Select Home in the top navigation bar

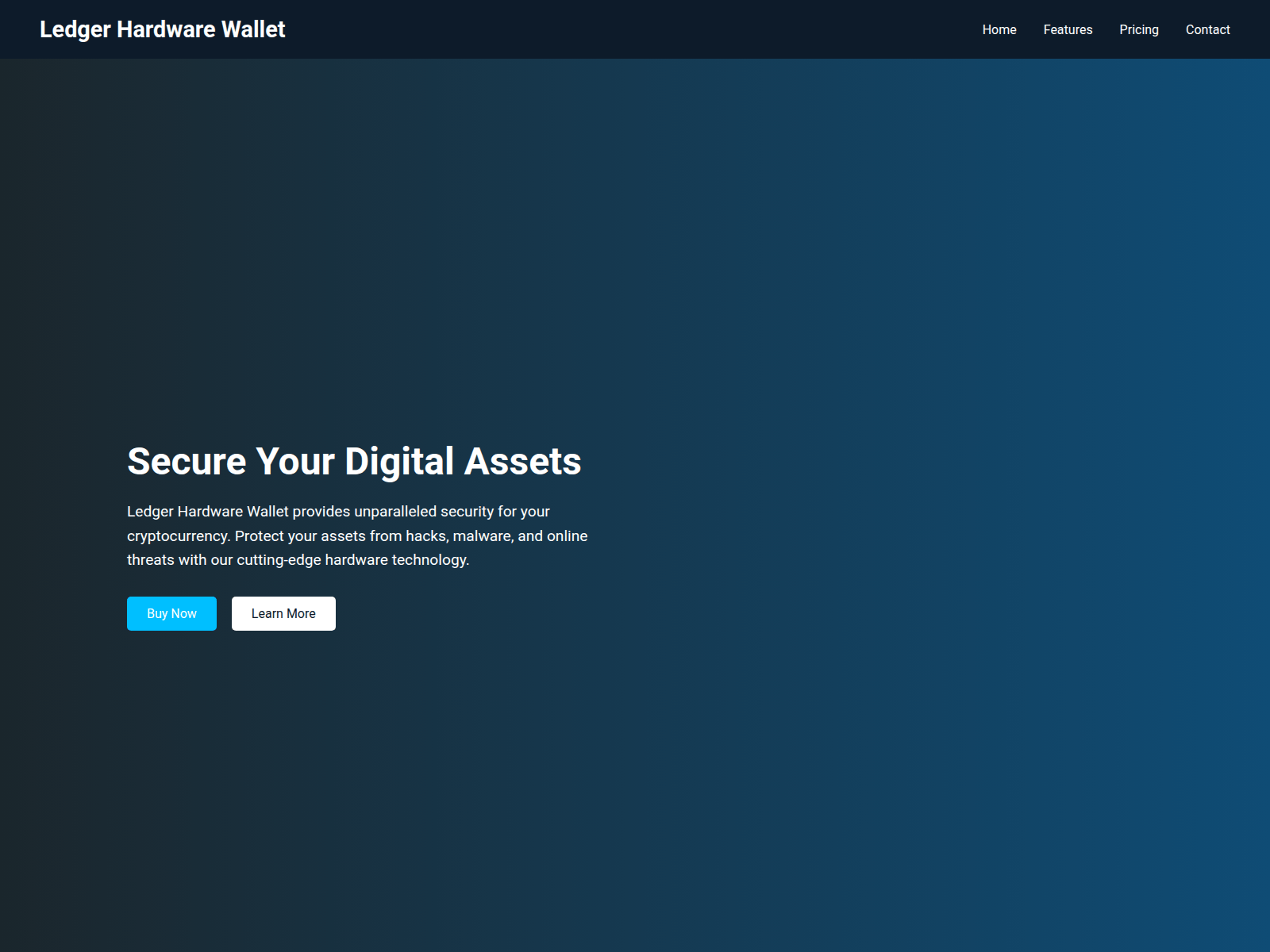pos(999,29)
